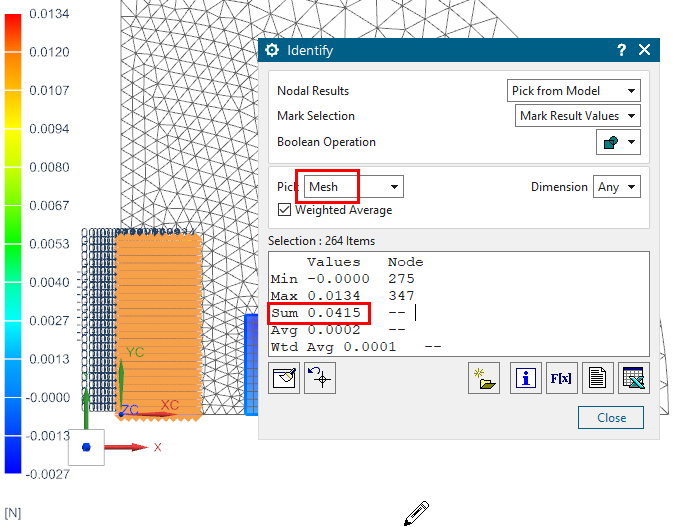Toggle the Weighted Average checkbox
The height and width of the screenshot is (527, 673).
click(x=285, y=210)
